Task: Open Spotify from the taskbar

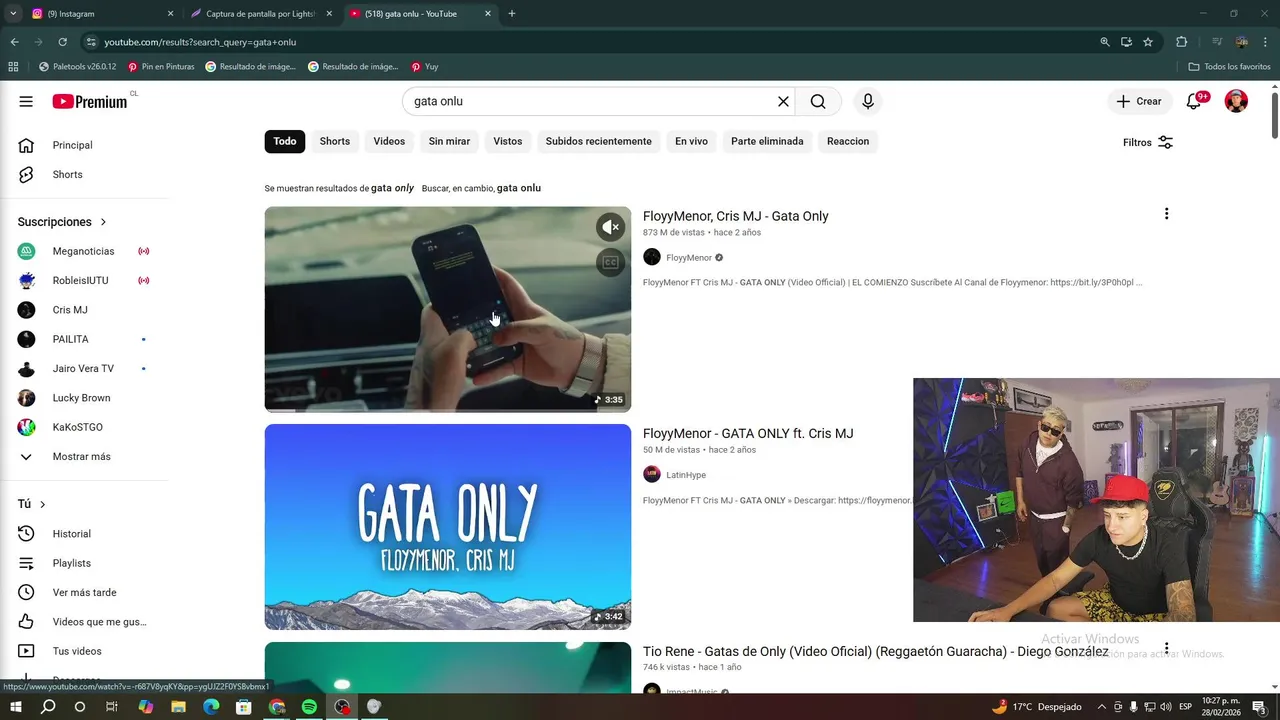Action: tap(309, 707)
